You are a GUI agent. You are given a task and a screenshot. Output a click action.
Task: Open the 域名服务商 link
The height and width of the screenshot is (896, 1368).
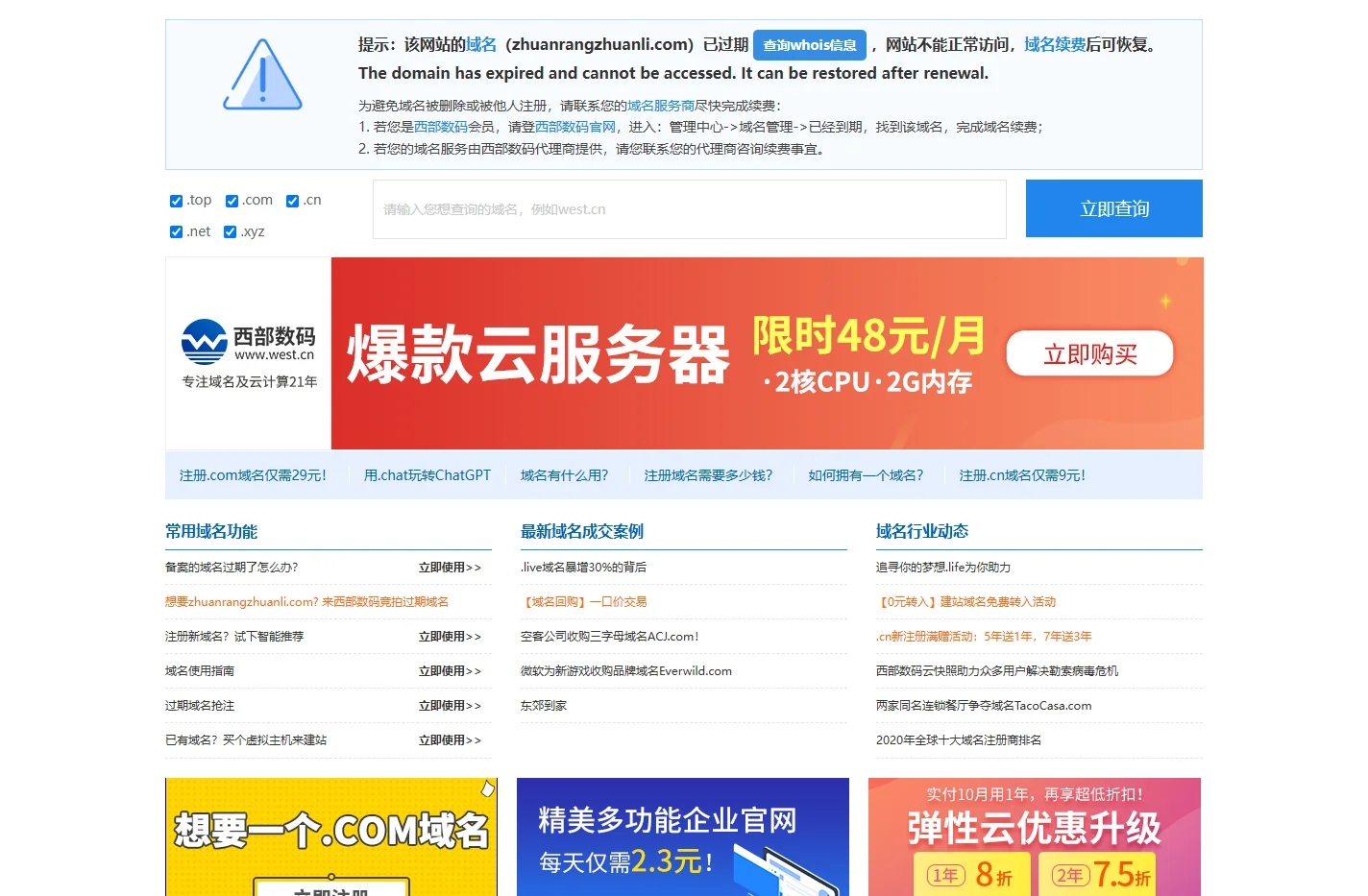click(661, 106)
